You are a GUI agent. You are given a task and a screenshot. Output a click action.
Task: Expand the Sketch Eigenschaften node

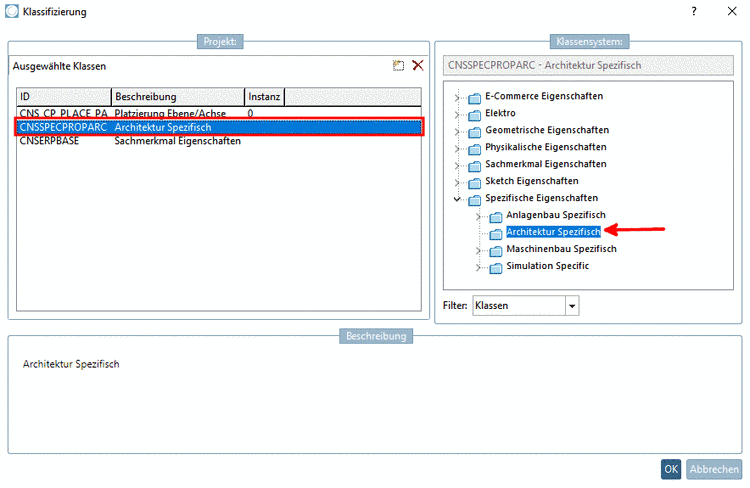(x=457, y=183)
